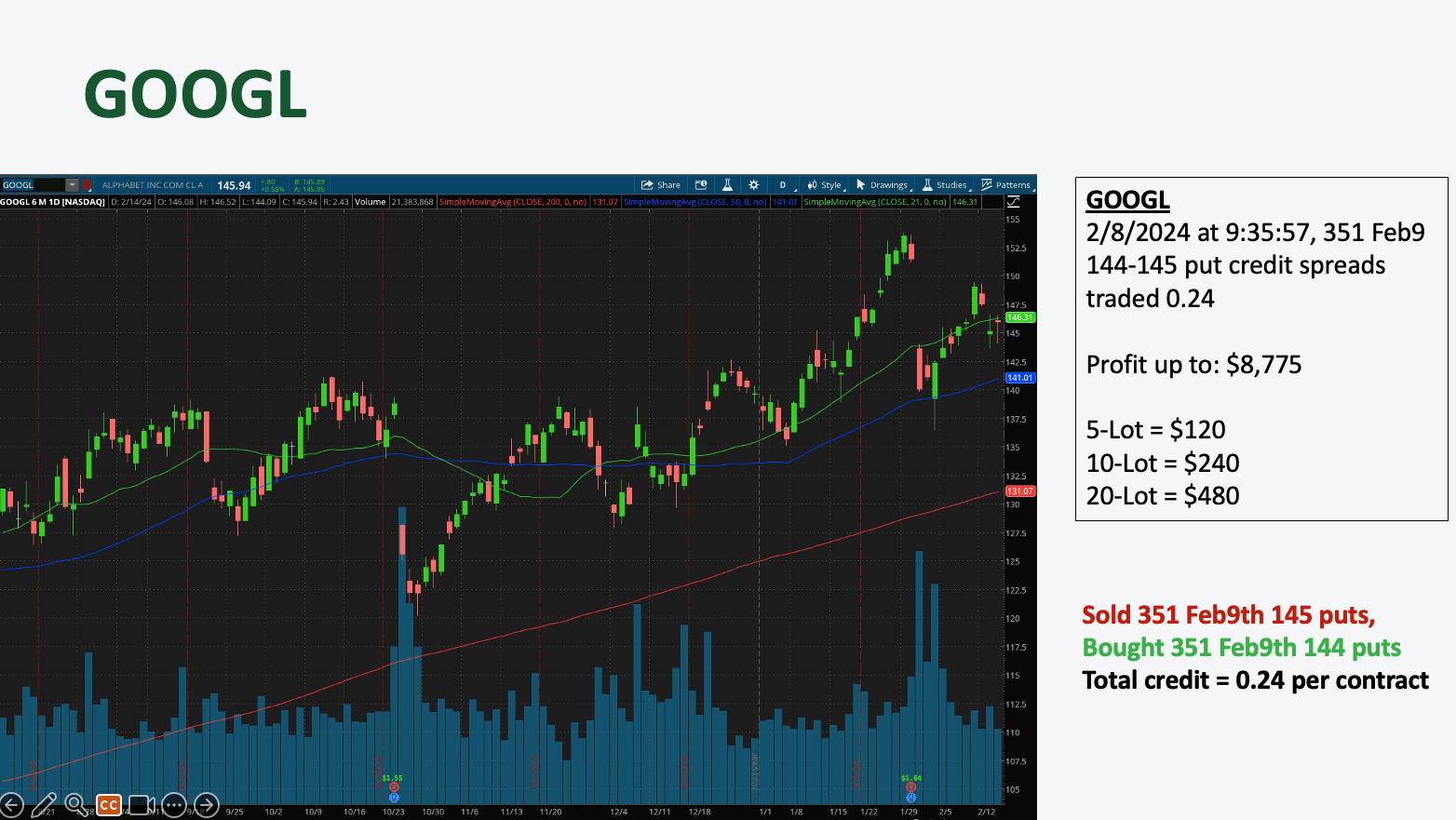Select the pen annotation tool

coord(44,804)
